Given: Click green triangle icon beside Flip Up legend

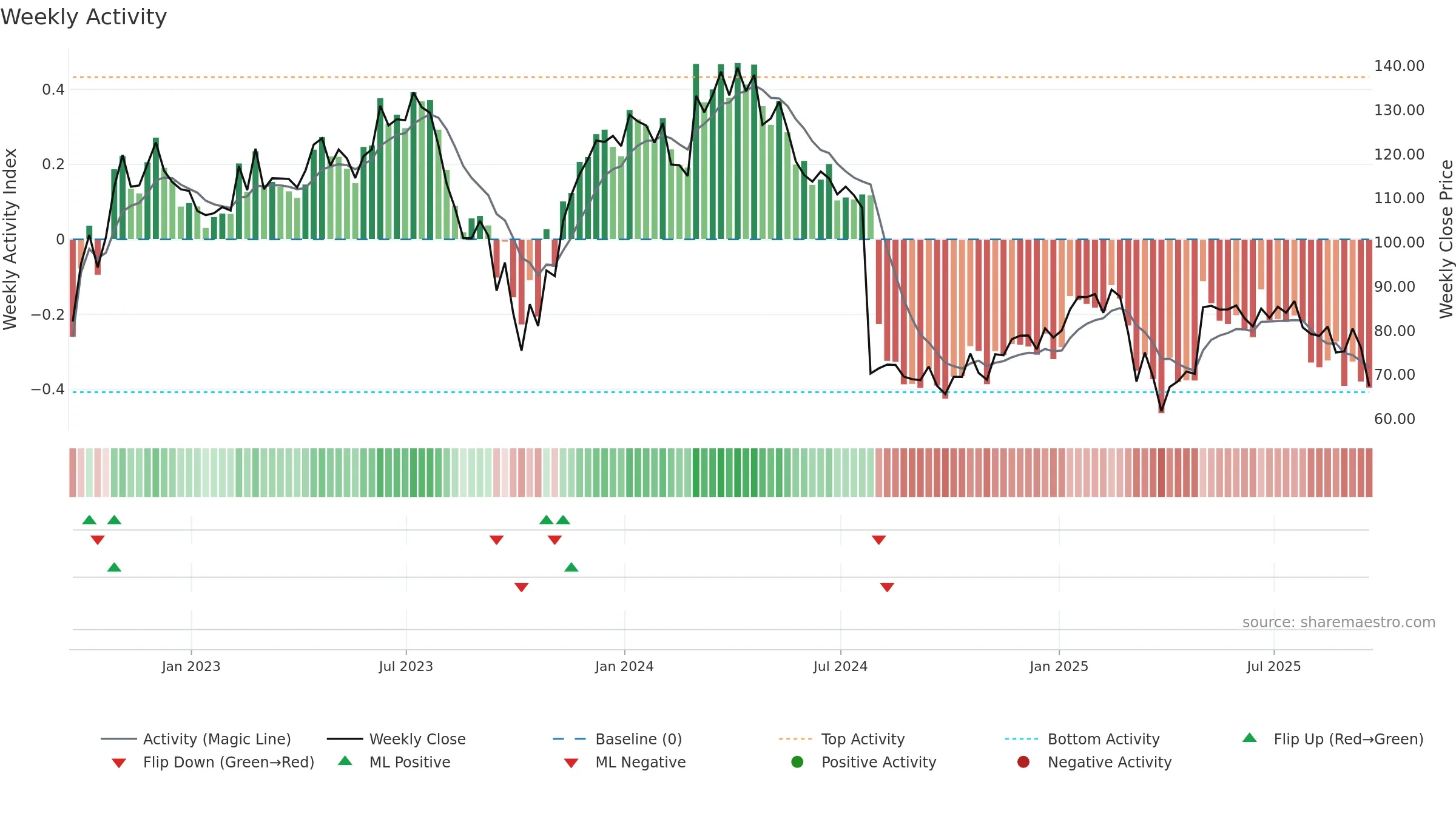Looking at the screenshot, I should click(x=1250, y=738).
